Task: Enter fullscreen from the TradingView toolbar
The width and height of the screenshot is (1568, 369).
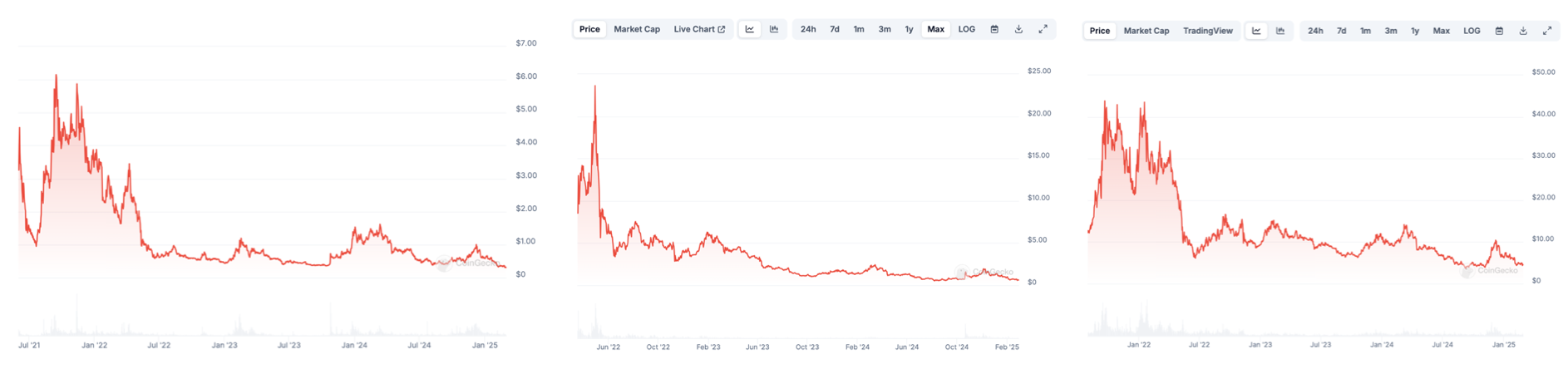Action: (x=1547, y=31)
